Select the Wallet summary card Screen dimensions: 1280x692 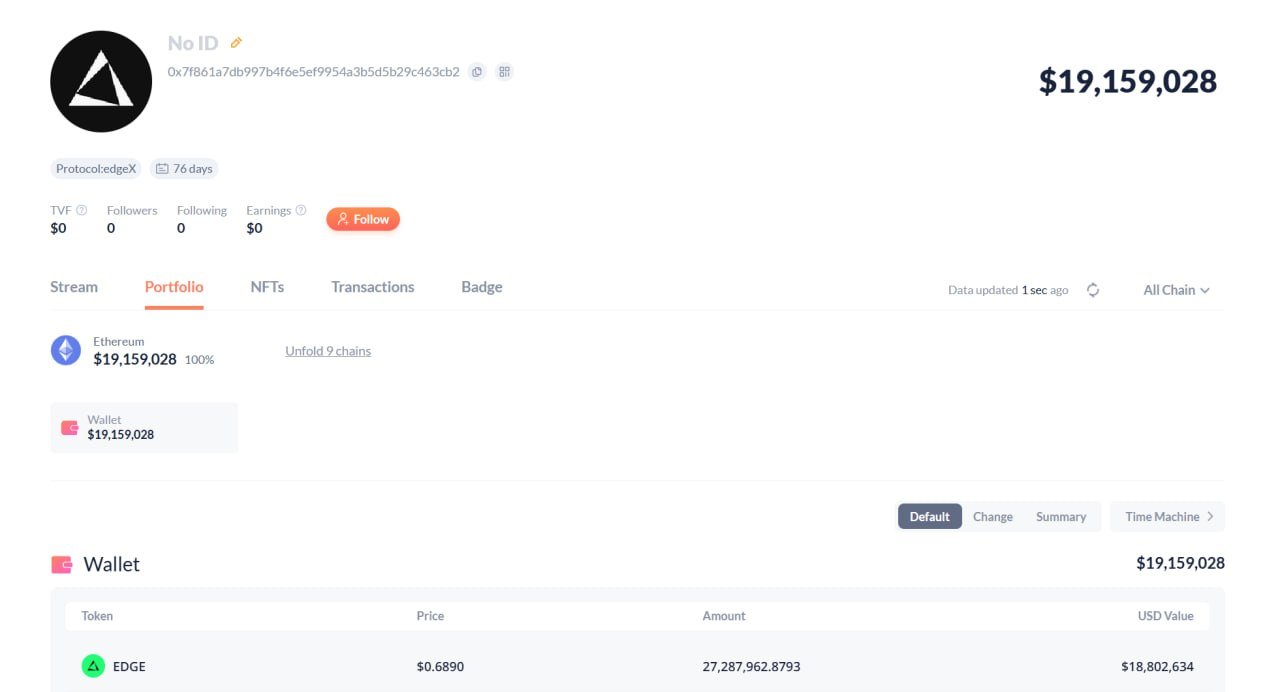(x=144, y=427)
